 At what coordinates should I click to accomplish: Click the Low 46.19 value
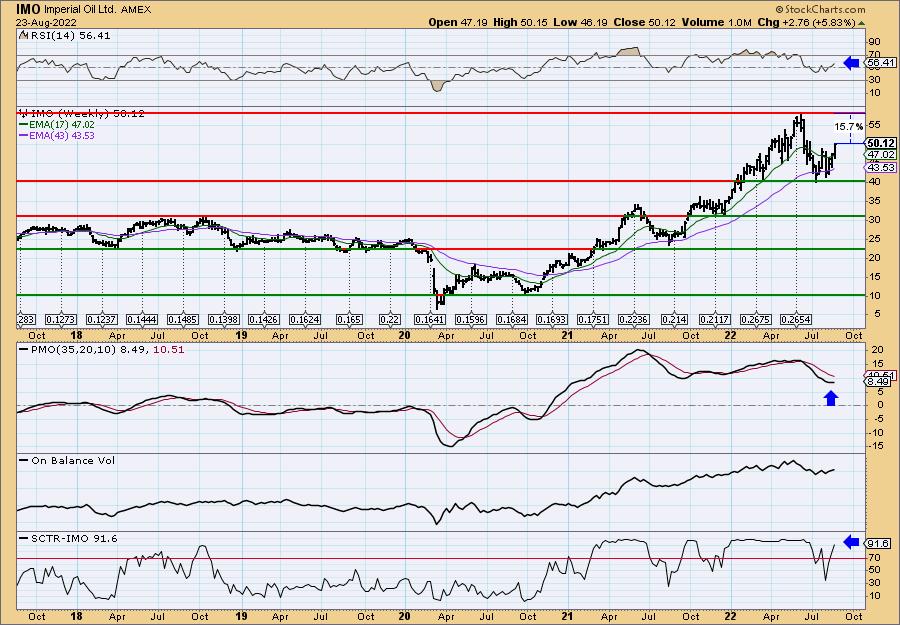[x=579, y=22]
